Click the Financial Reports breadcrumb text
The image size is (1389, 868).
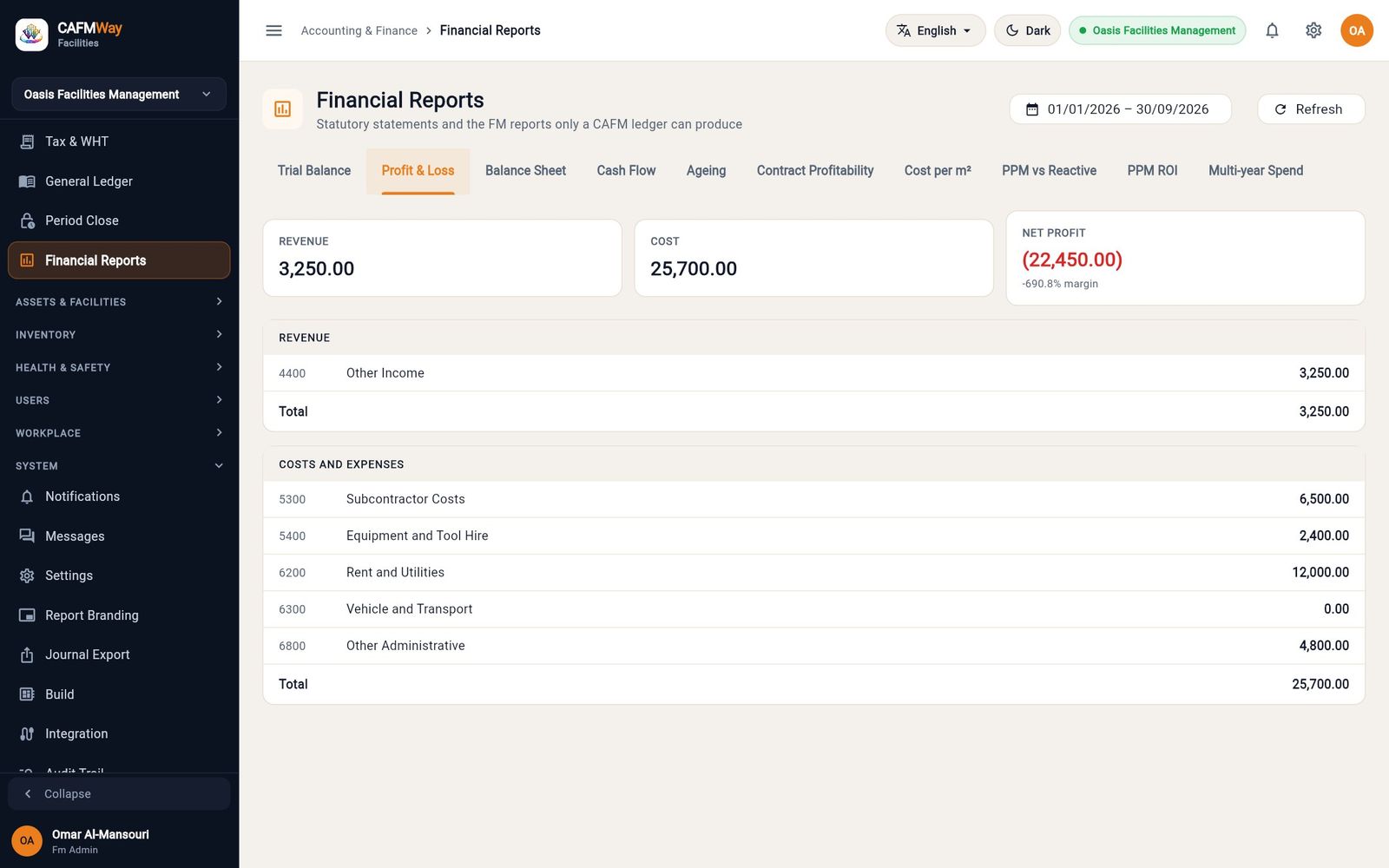point(490,30)
